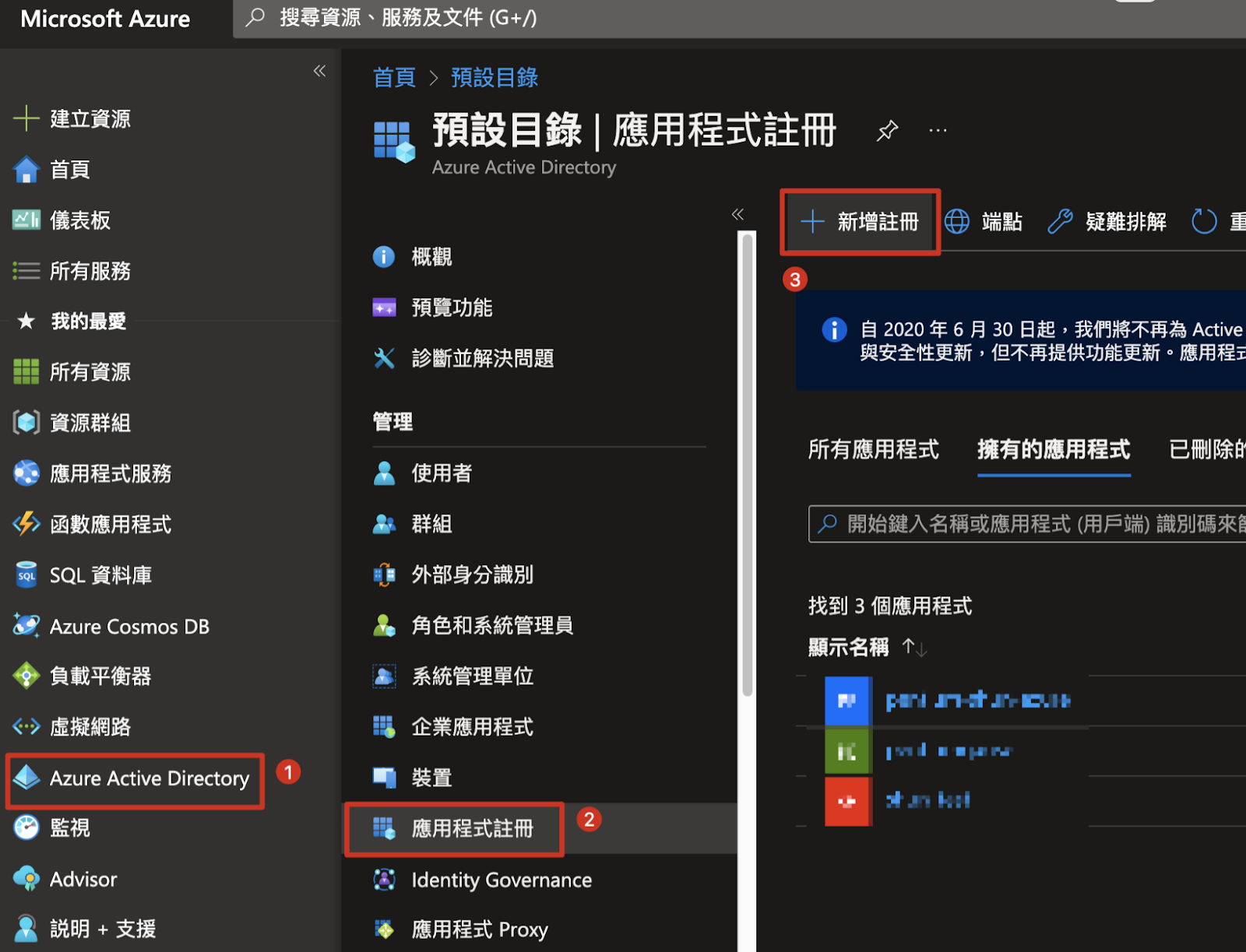1246x952 pixels.
Task: Open 端點 endpoints from the toolbar
Action: coord(984,223)
